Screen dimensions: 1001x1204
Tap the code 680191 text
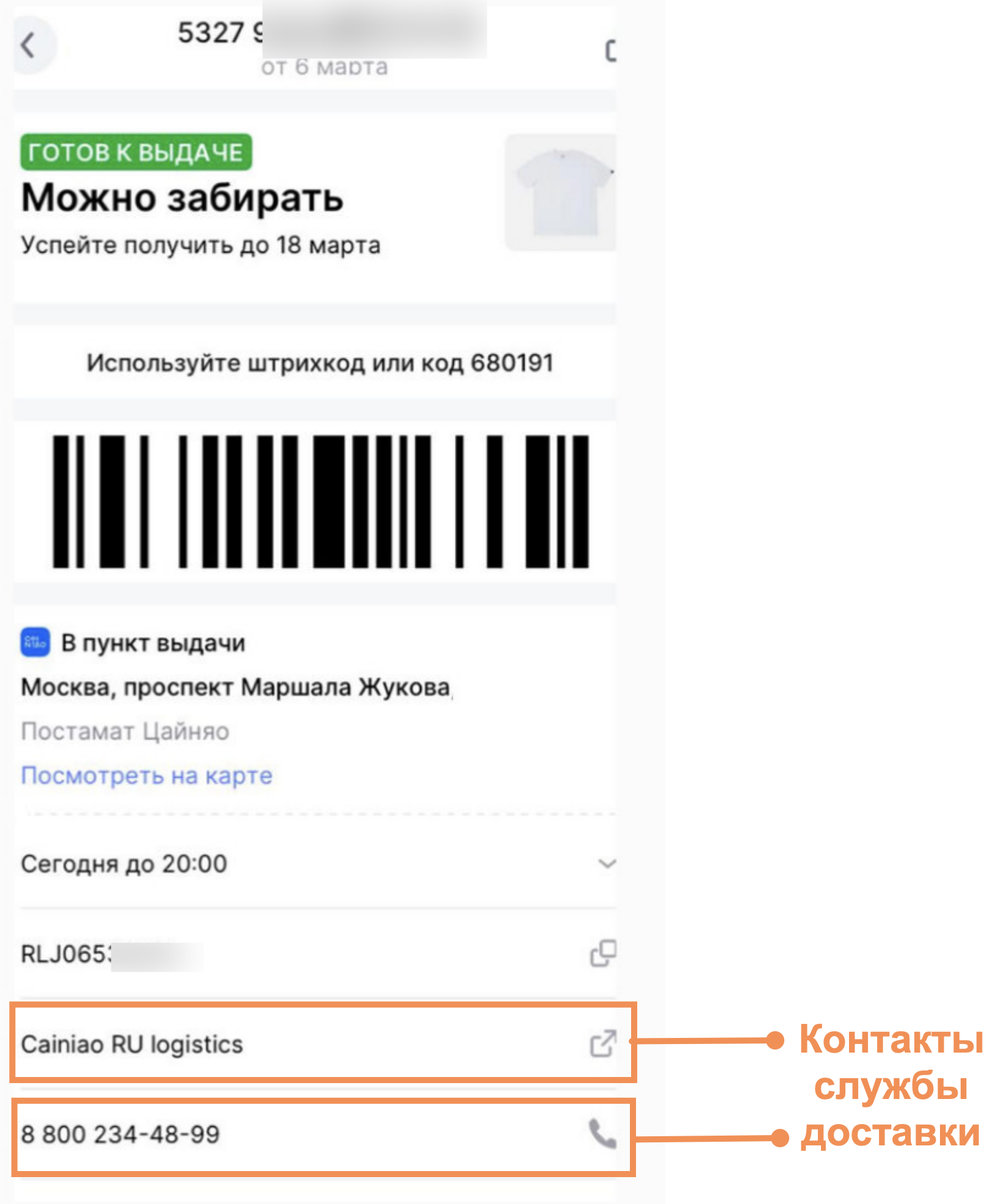pyautogui.click(x=511, y=363)
